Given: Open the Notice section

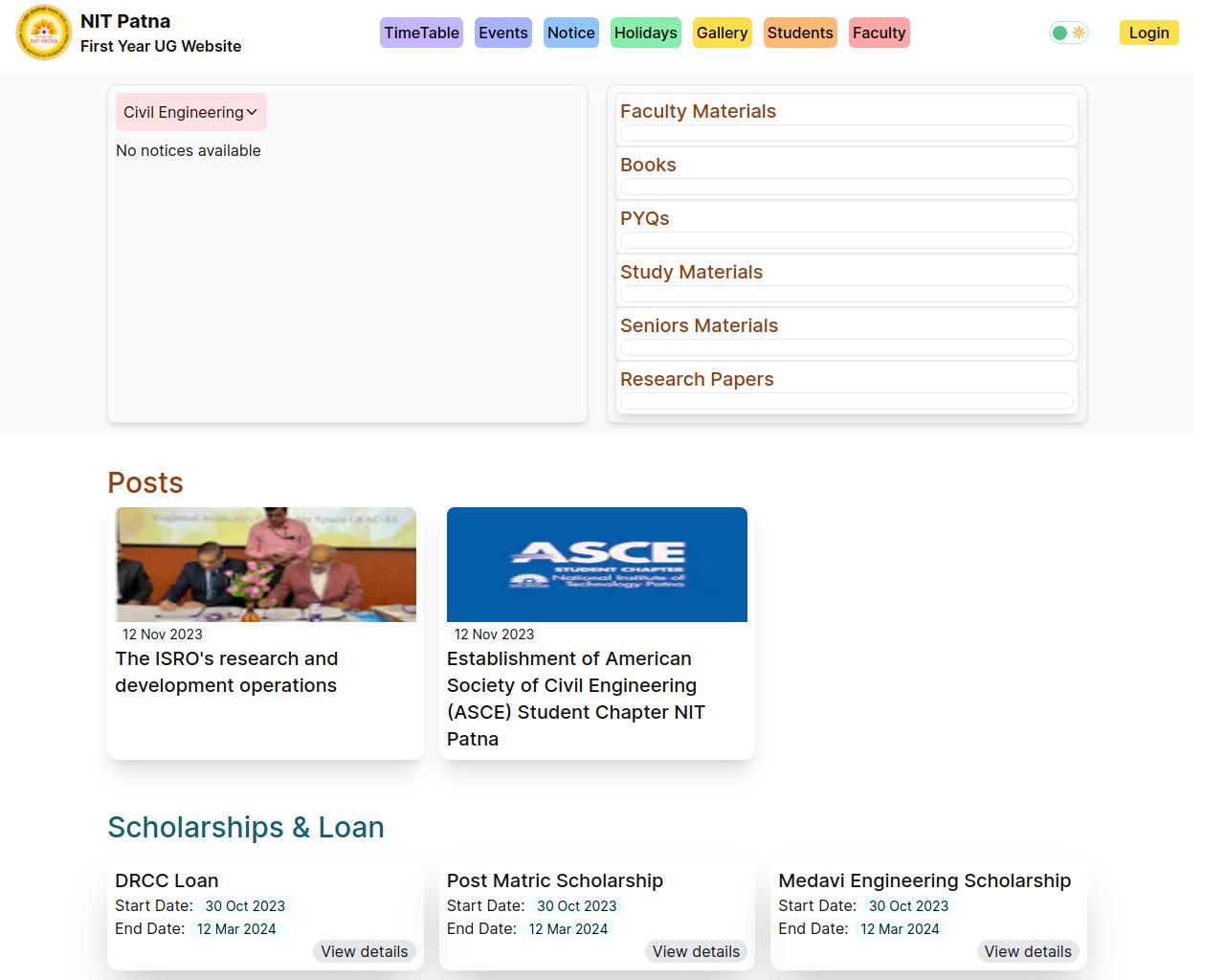Looking at the screenshot, I should click(571, 33).
